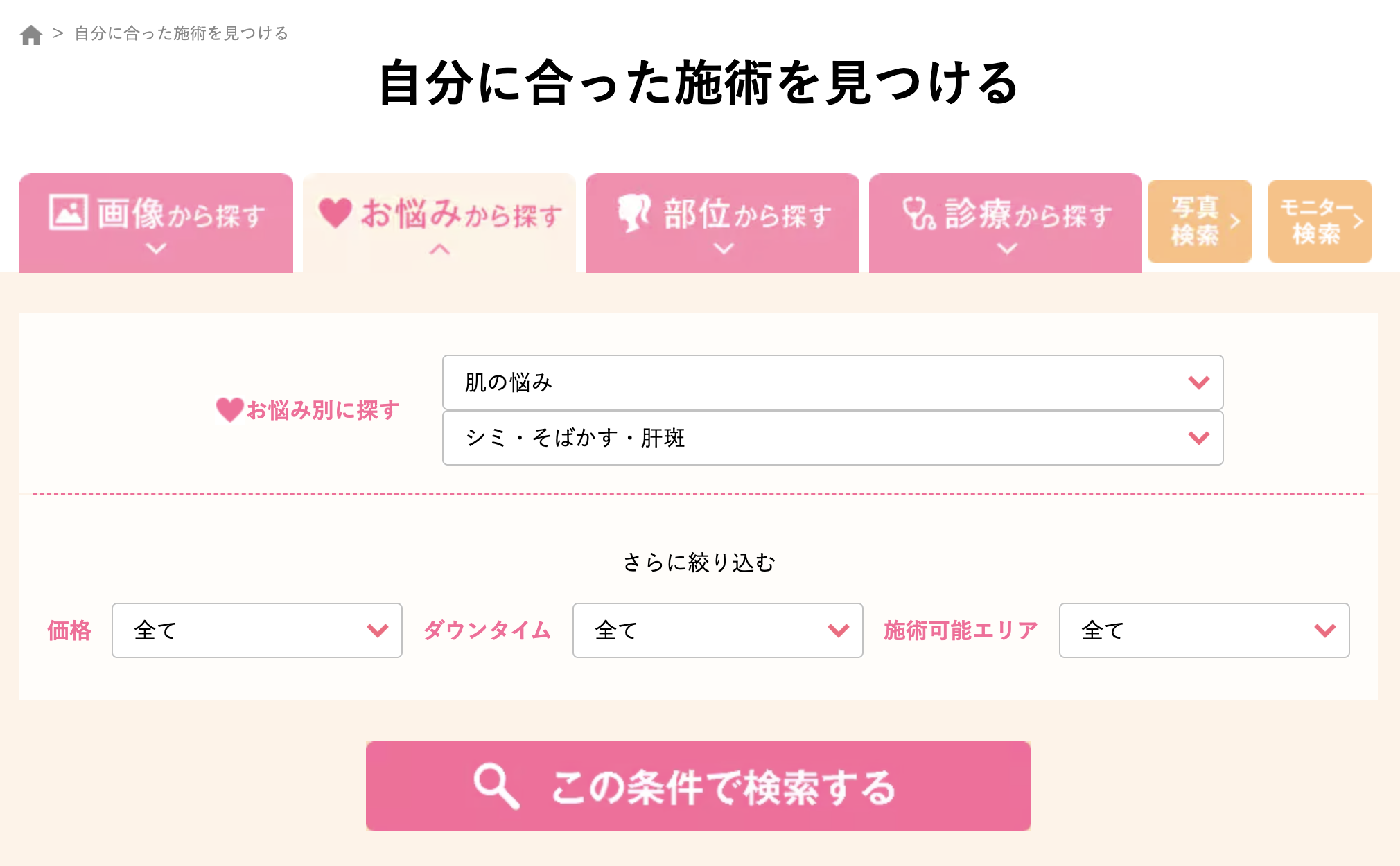
Task: Switch to the 診療から探す tab
Action: pos(1006,223)
